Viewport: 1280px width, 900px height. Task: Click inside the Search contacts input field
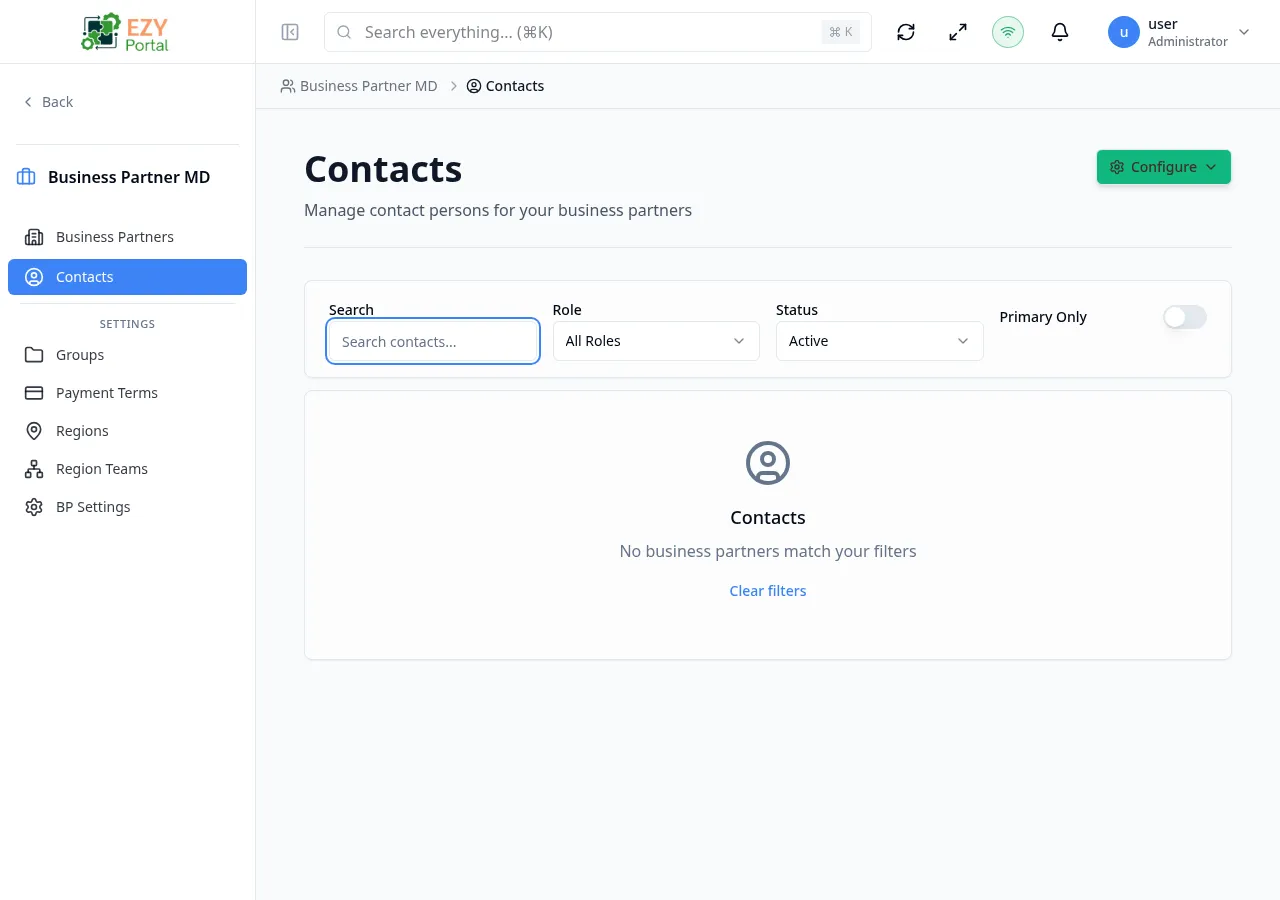pyautogui.click(x=432, y=341)
